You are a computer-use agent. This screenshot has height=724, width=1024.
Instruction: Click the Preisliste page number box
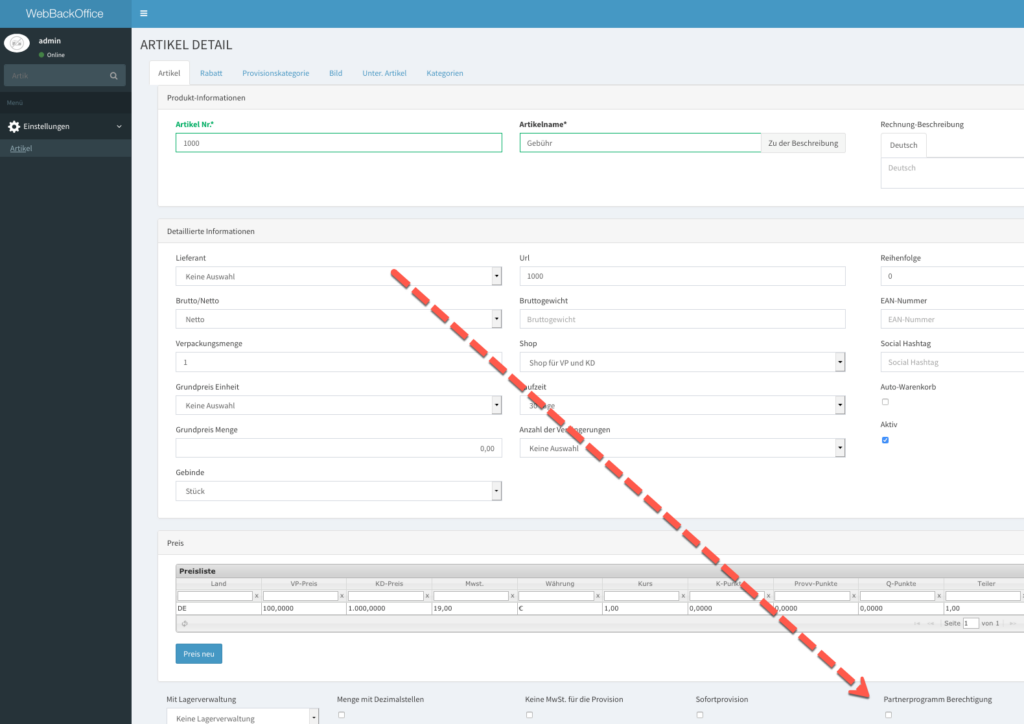point(971,623)
